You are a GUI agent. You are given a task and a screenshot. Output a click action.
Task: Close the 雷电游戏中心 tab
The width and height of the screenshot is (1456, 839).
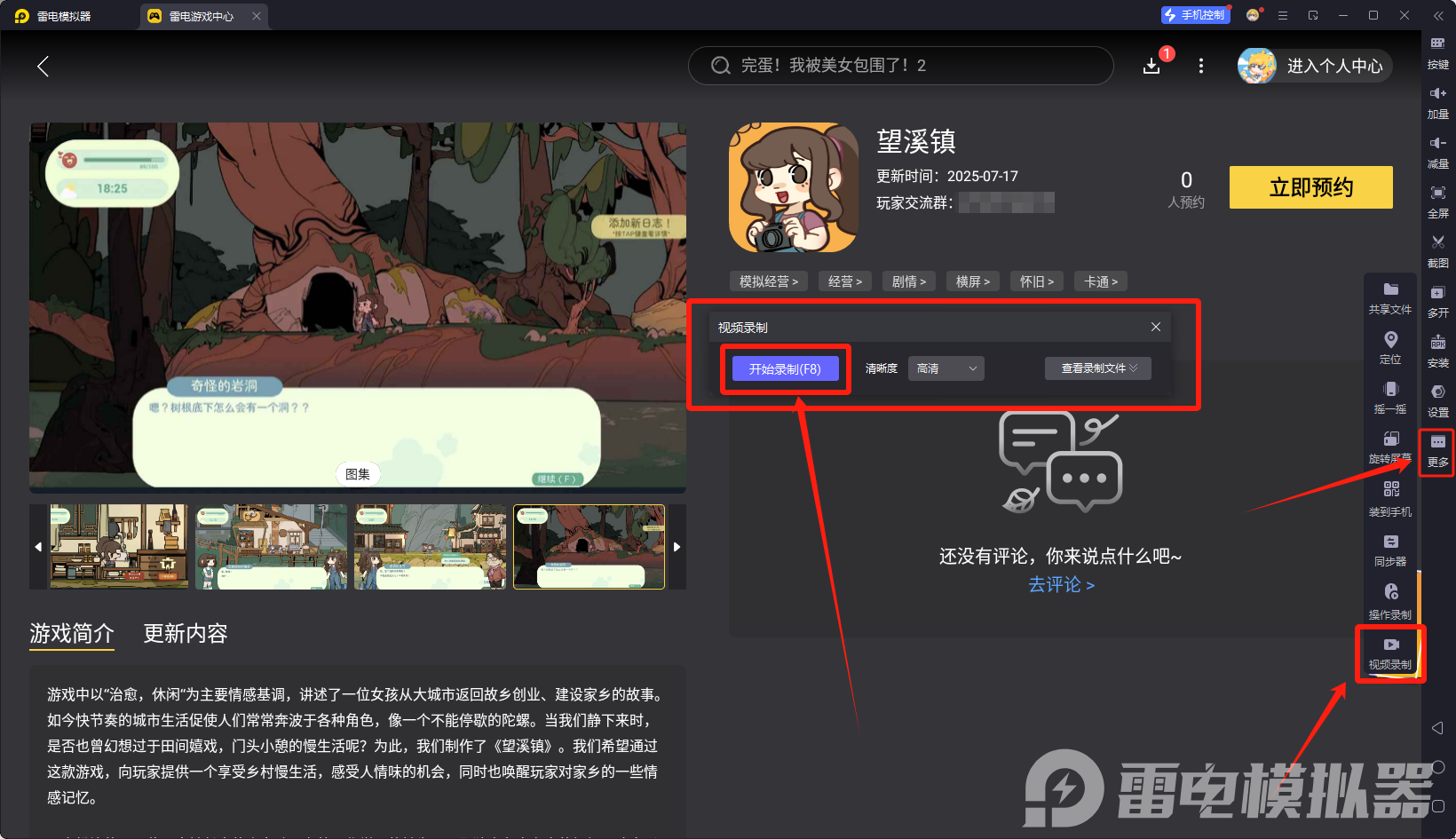point(257,16)
